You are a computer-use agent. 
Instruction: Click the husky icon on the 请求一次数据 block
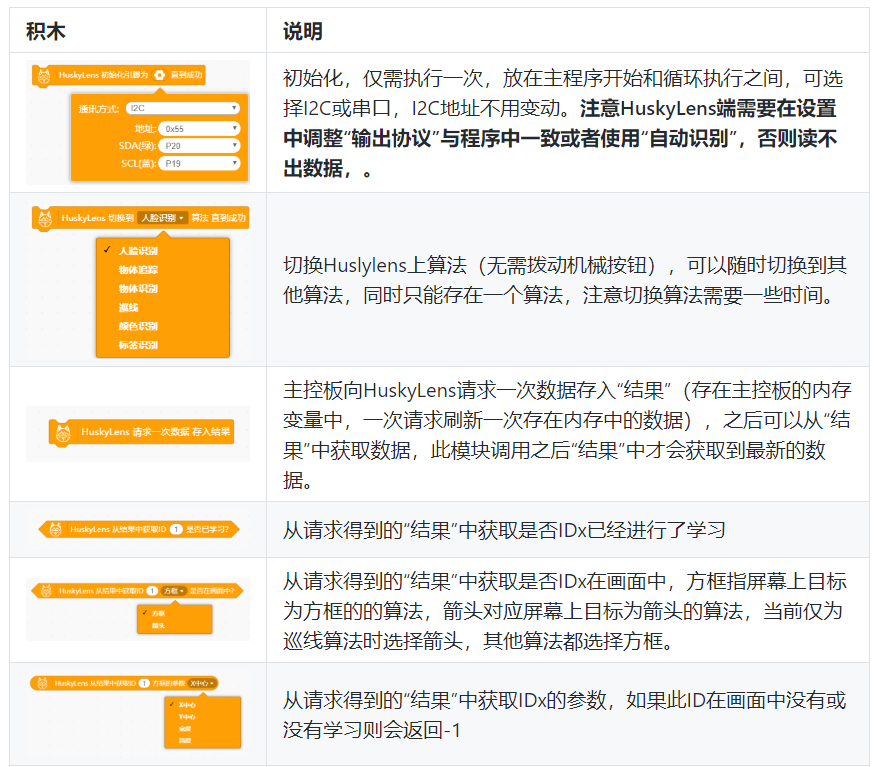63,432
